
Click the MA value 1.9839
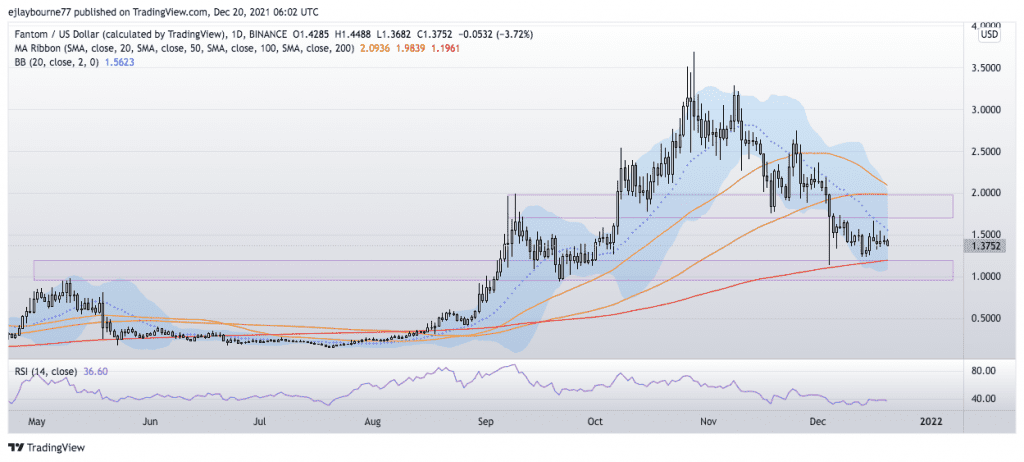click(409, 48)
